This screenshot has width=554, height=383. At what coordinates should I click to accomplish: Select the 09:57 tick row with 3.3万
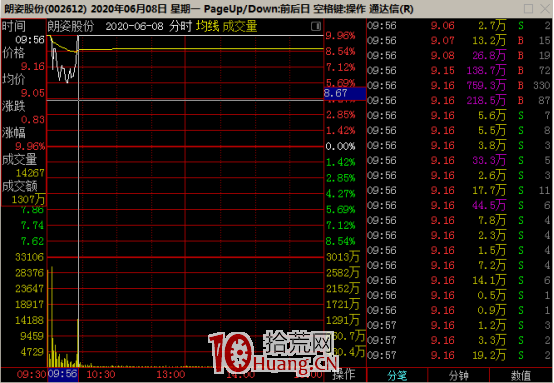pos(459,340)
